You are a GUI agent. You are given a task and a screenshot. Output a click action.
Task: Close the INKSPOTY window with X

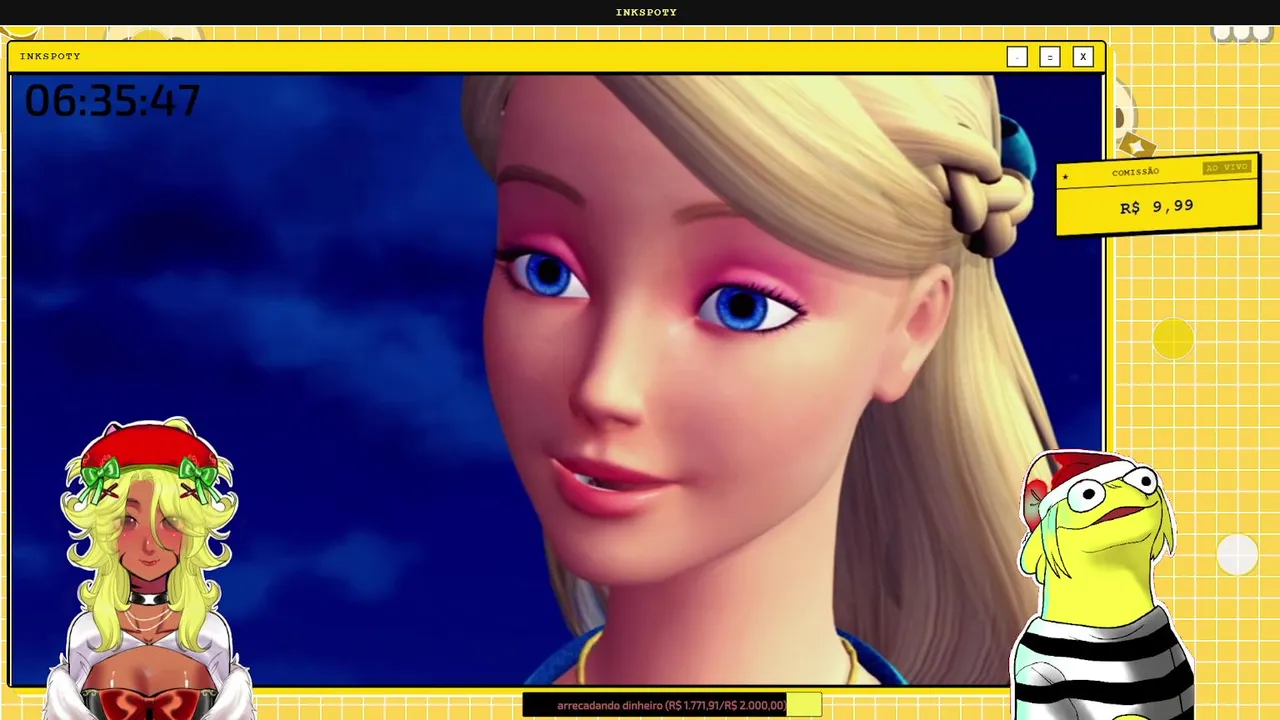pos(1082,57)
